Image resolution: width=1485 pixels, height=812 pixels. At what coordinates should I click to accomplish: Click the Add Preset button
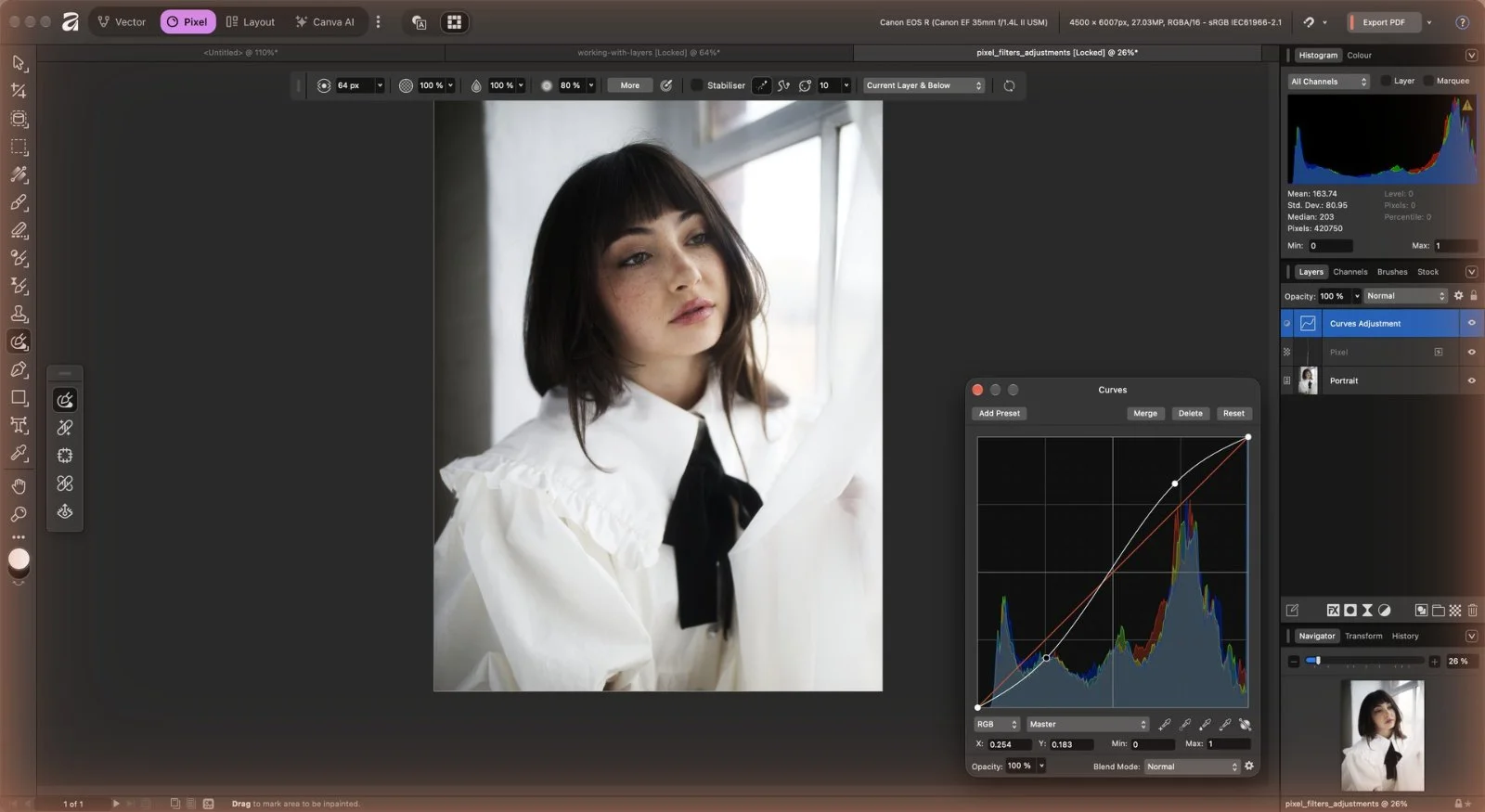tap(999, 413)
